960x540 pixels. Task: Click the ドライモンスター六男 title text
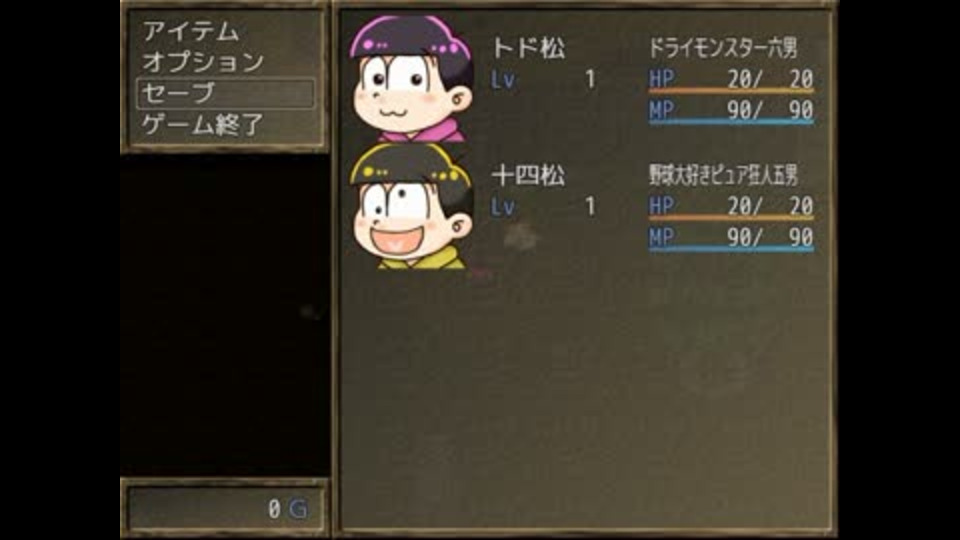tap(724, 48)
